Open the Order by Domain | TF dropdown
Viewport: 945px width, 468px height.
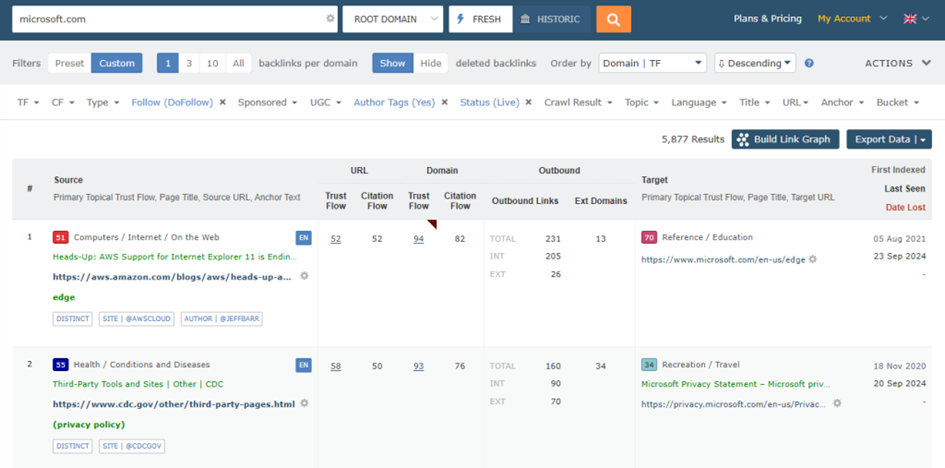(653, 63)
